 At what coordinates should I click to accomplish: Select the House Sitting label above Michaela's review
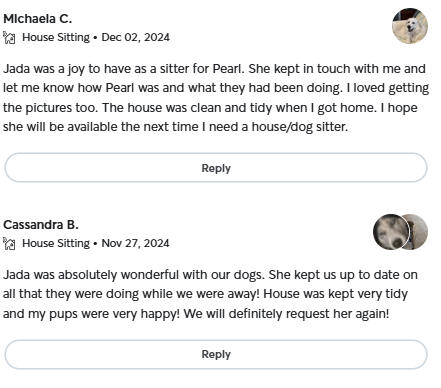tap(56, 37)
